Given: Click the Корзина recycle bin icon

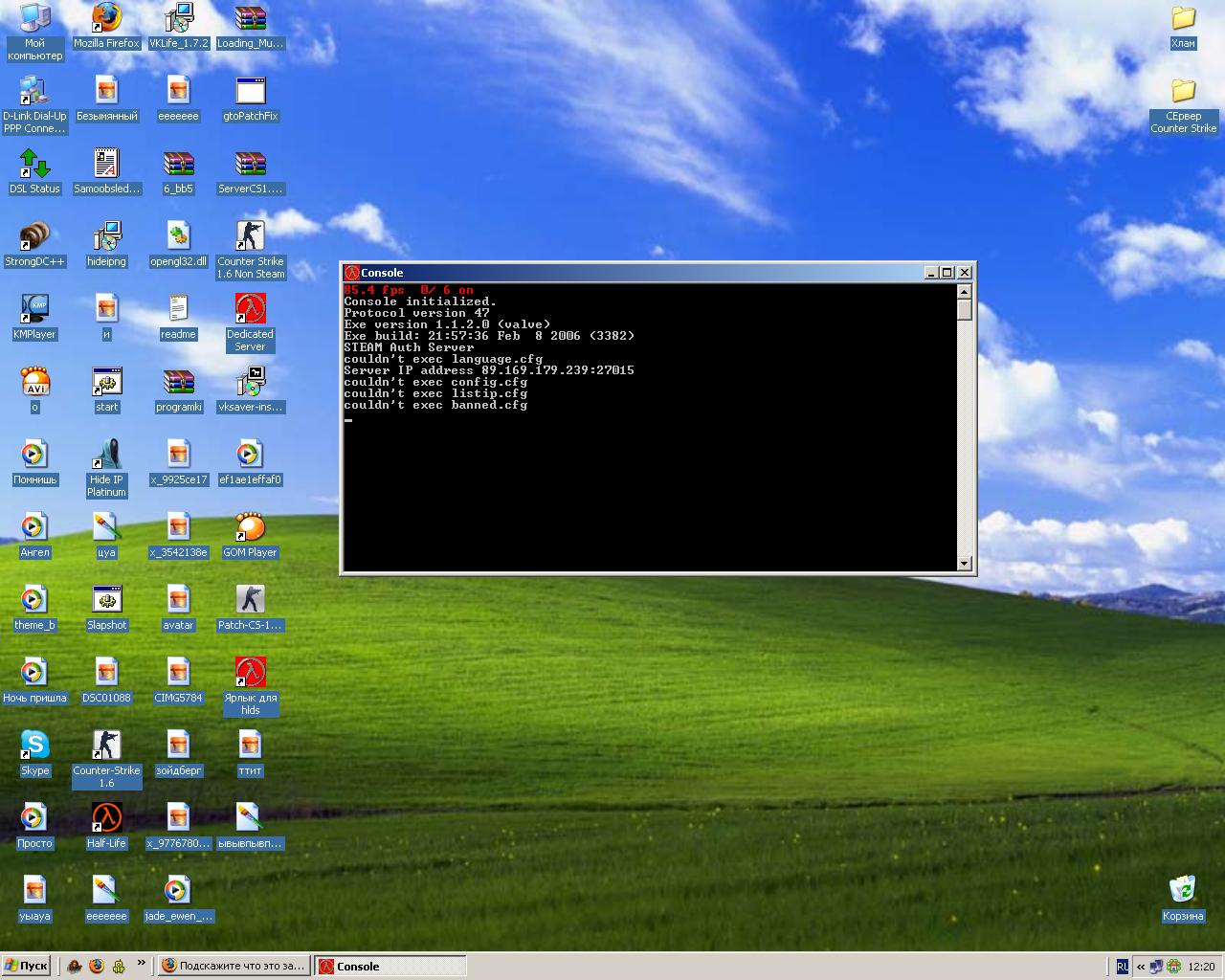Looking at the screenshot, I should pyautogui.click(x=1183, y=899).
